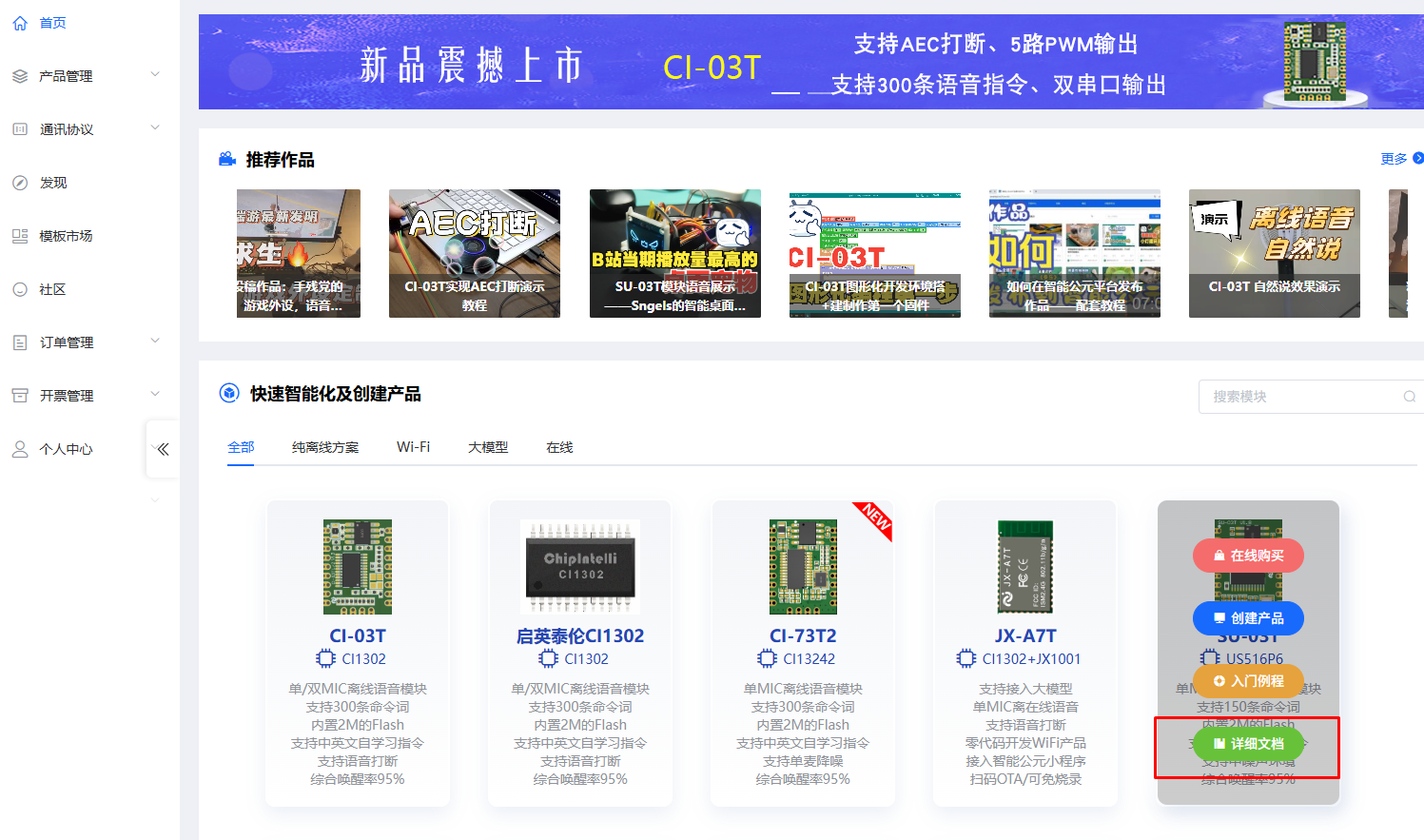Image resolution: width=1424 pixels, height=840 pixels.
Task: Open the AEC打断 demo video thumbnail
Action: tap(475, 253)
